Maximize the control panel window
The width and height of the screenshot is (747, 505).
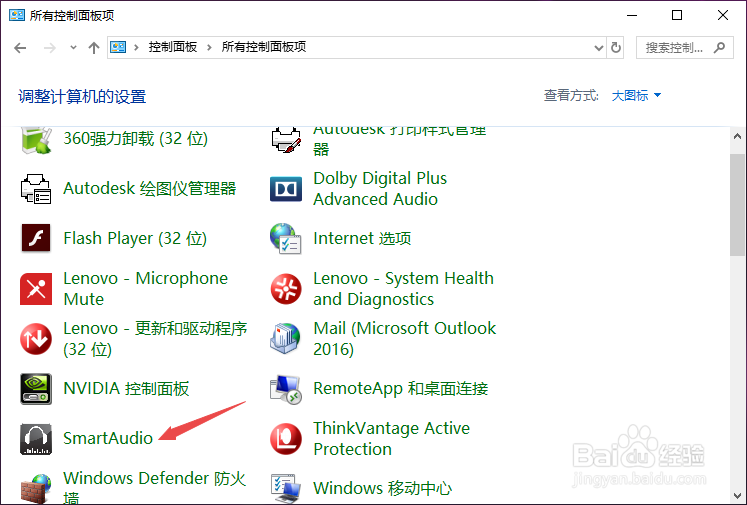pyautogui.click(x=677, y=15)
